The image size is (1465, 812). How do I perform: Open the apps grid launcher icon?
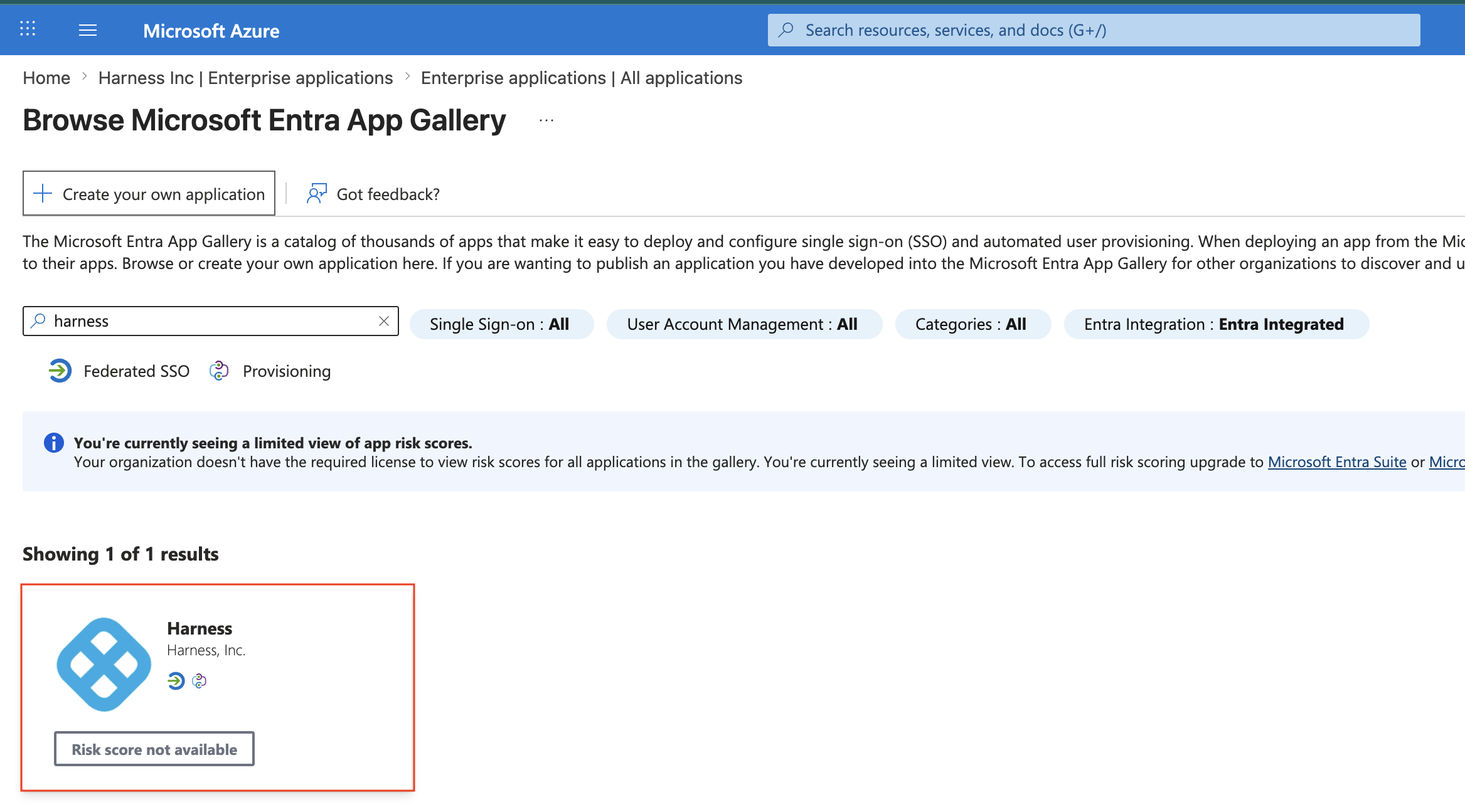(28, 29)
